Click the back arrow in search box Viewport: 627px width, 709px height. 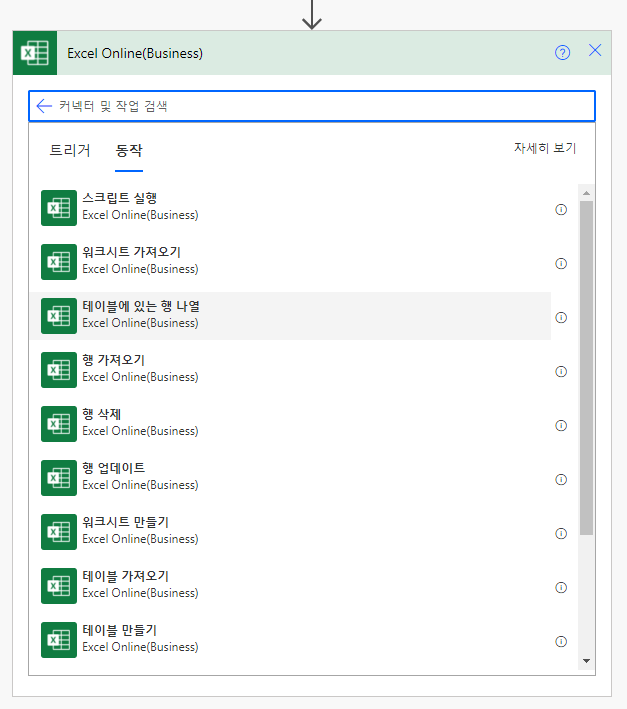44,106
